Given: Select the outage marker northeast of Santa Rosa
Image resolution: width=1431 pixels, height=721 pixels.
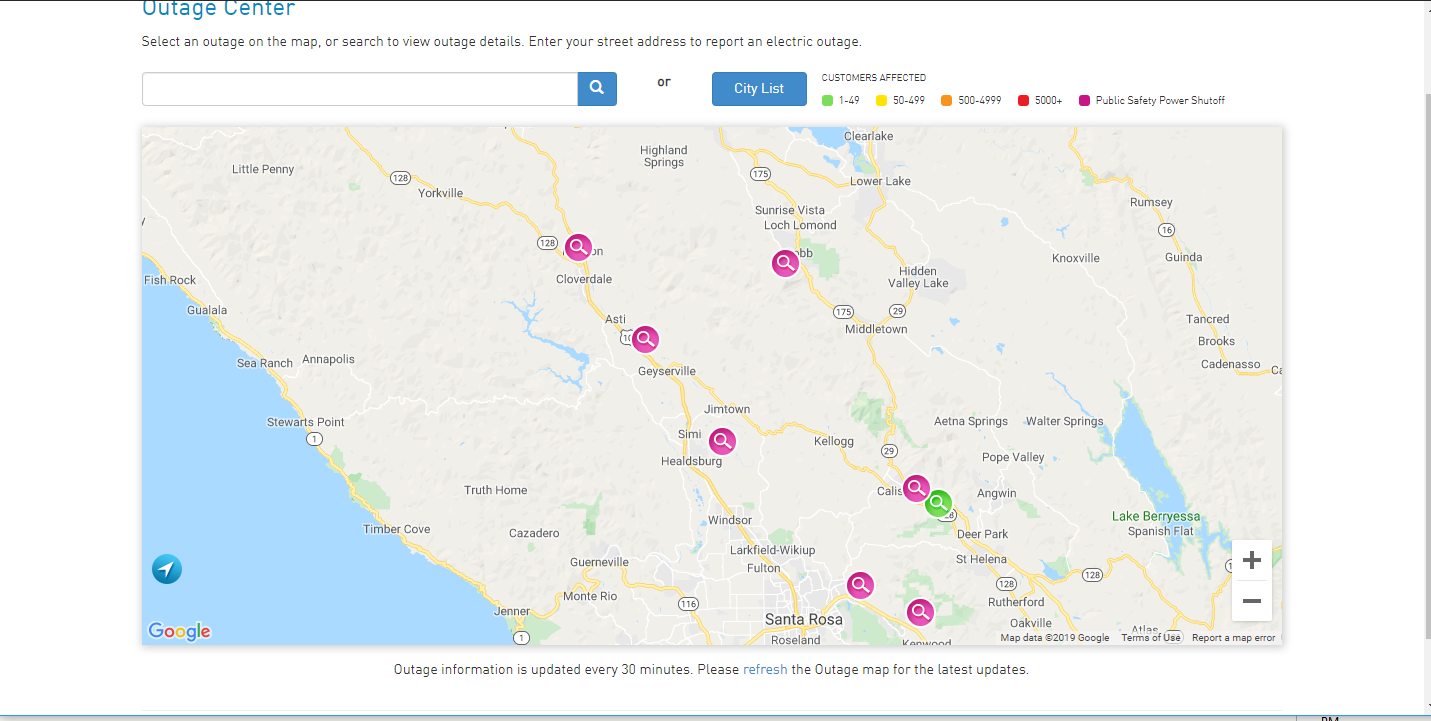Looking at the screenshot, I should coord(860,585).
